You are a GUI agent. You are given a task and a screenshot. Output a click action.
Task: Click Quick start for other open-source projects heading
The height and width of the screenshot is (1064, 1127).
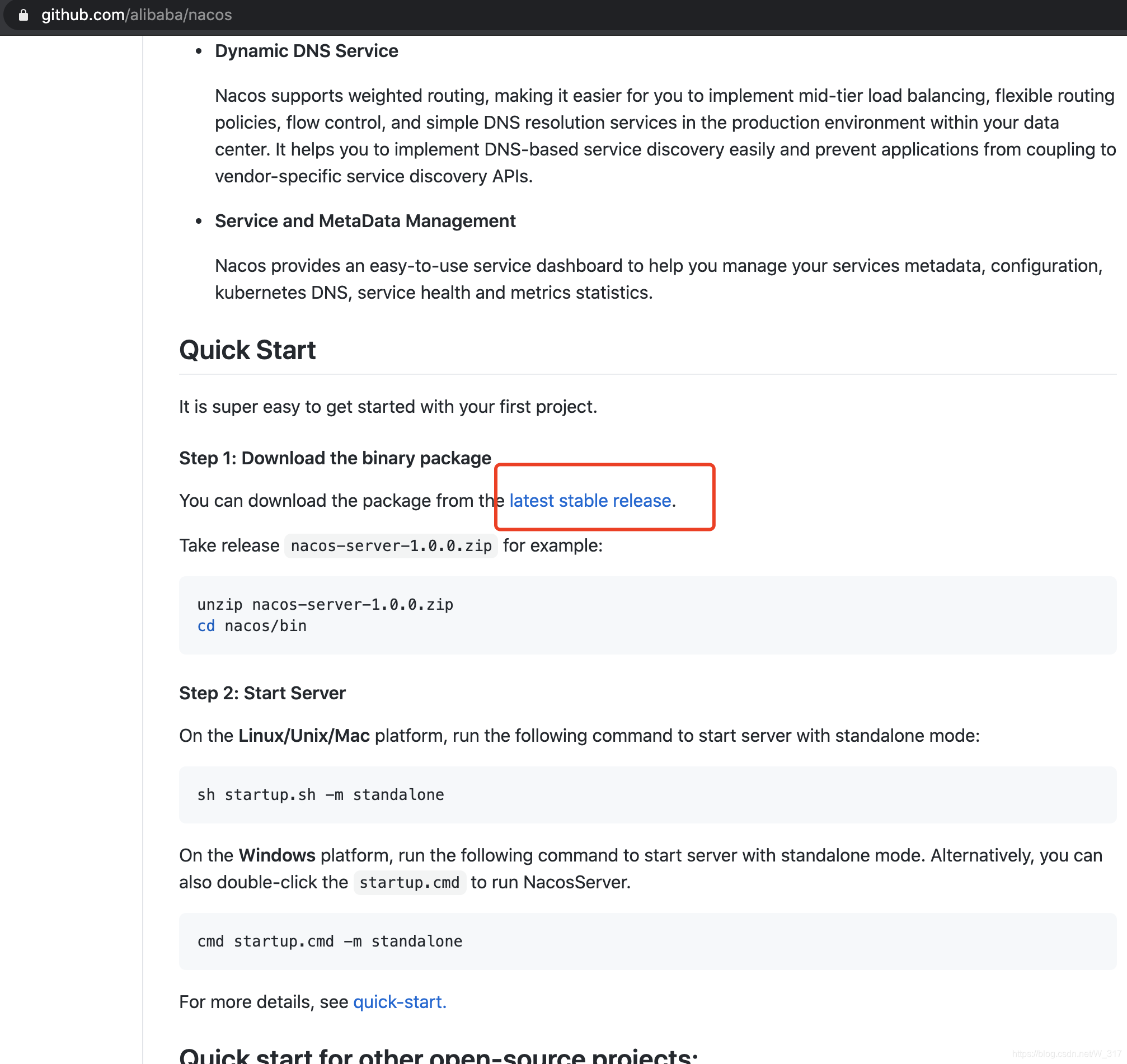(x=438, y=1056)
